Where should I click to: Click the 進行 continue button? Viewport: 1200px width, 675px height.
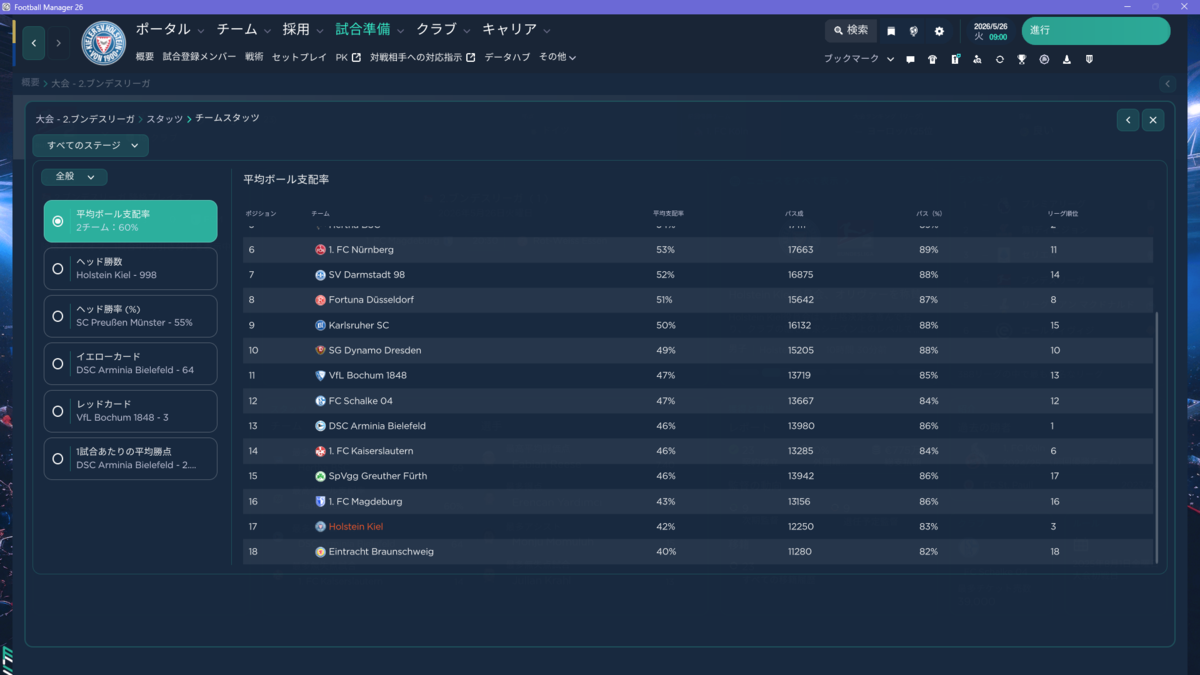1095,31
